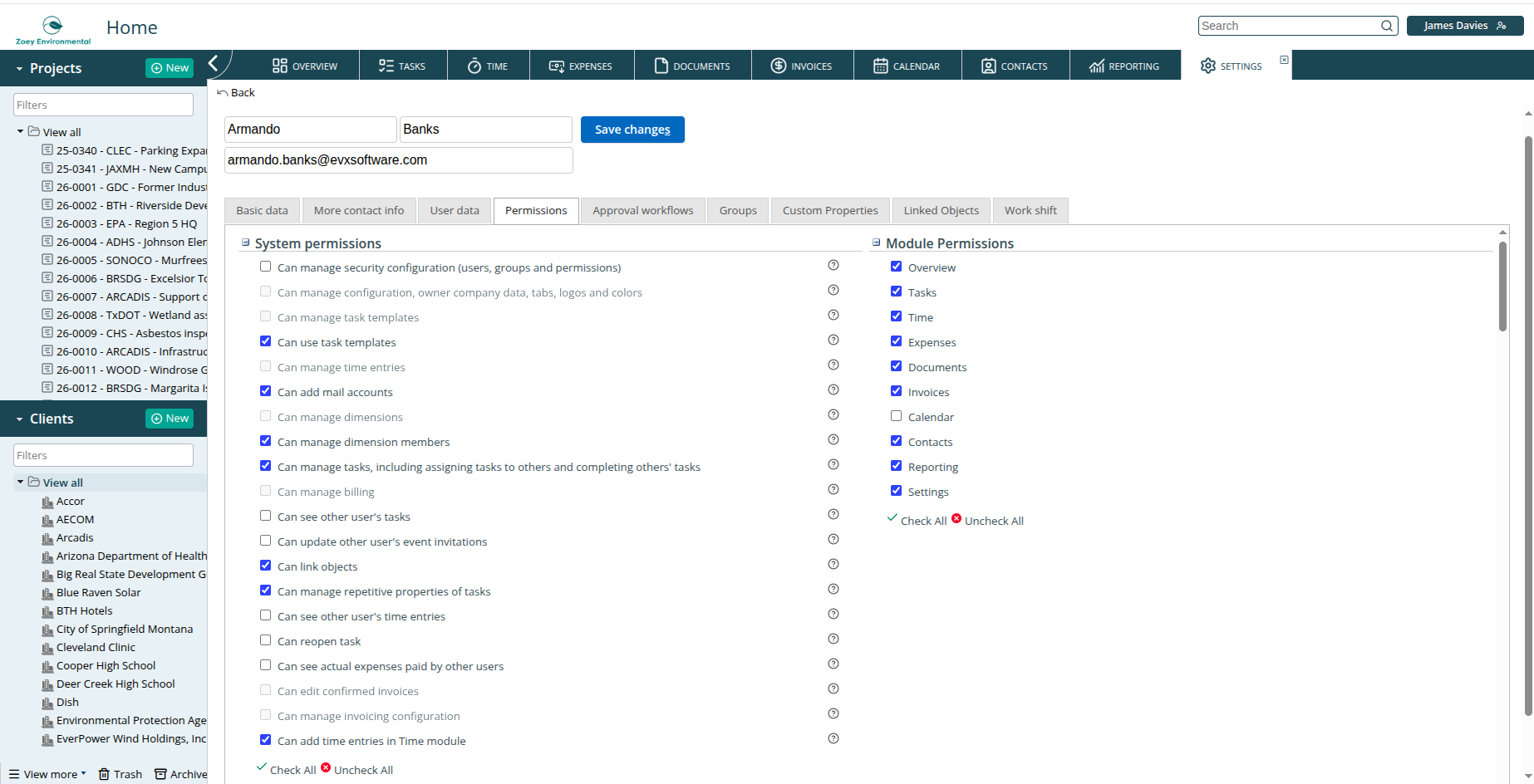Open the Trash icon in the sidebar footer
The width and height of the screenshot is (1534, 784).
[105, 774]
